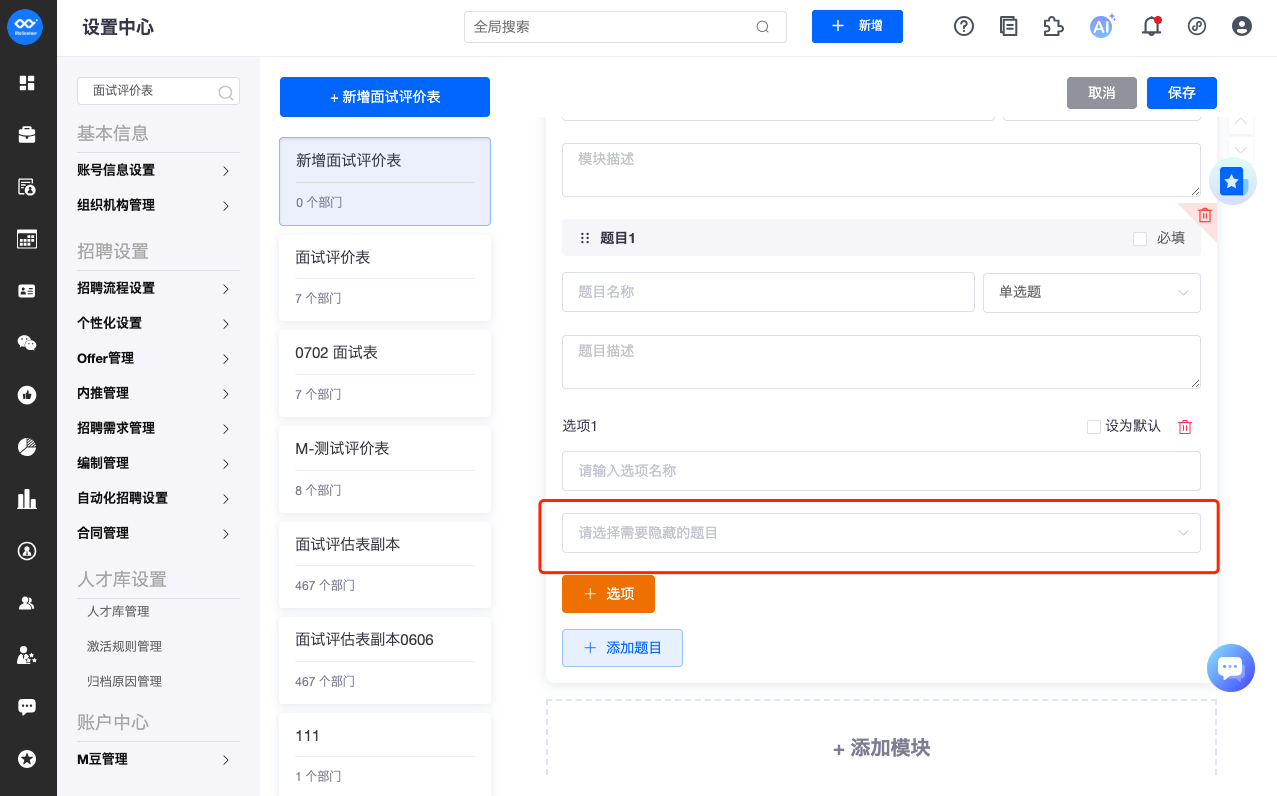
Task: Open 归档原因管理 submenu entry
Action: (124, 681)
